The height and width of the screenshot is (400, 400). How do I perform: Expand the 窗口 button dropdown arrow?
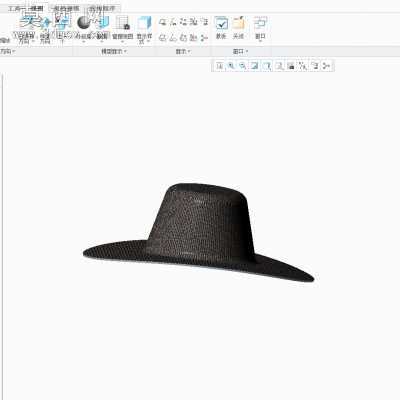click(x=260, y=42)
